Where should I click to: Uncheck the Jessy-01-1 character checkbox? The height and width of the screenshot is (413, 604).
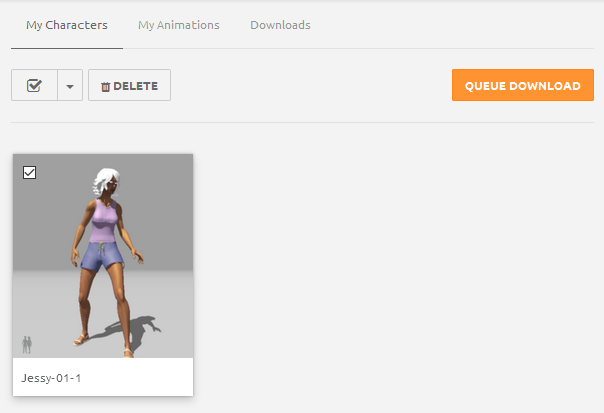click(29, 173)
